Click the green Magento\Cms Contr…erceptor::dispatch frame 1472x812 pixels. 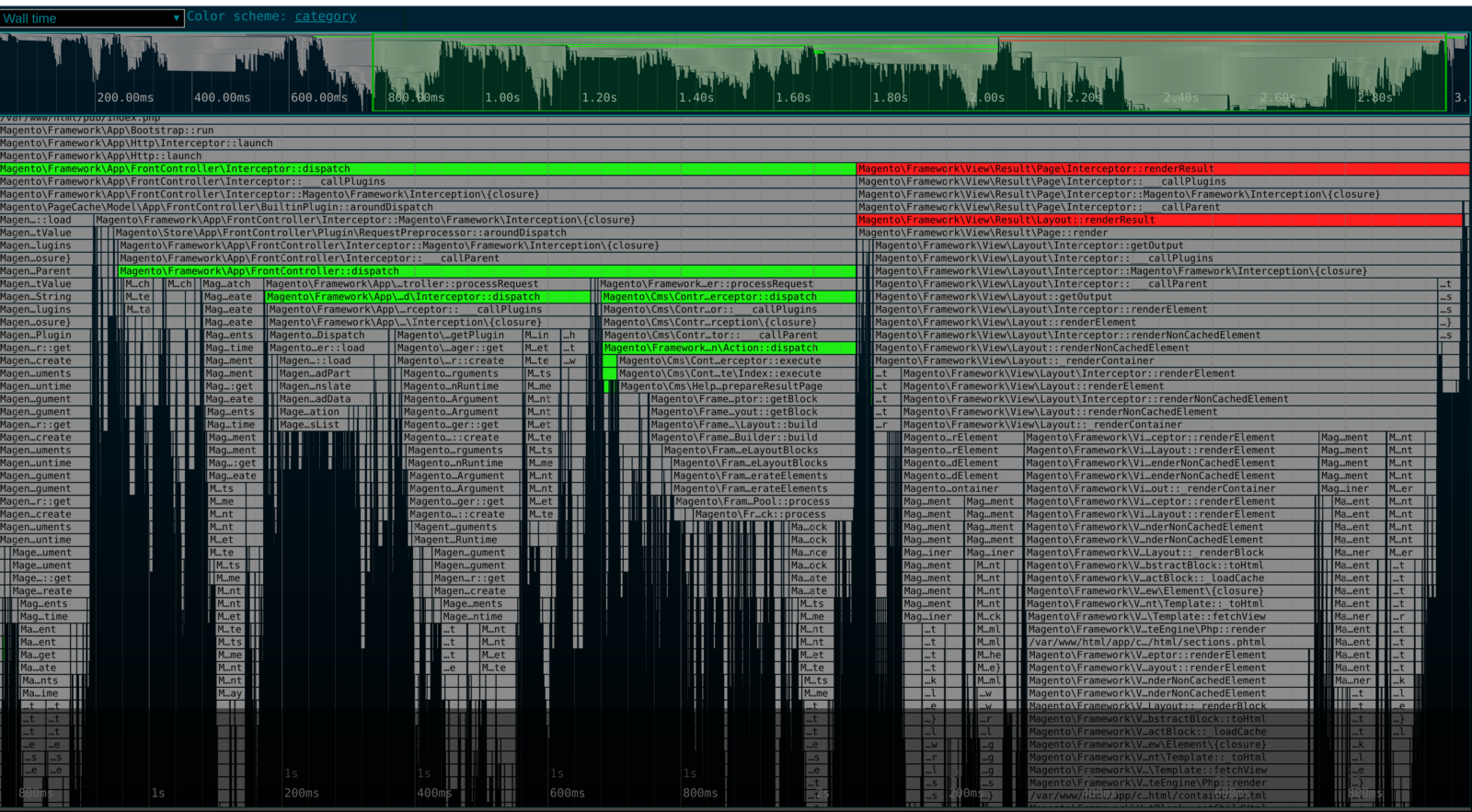[x=729, y=298]
